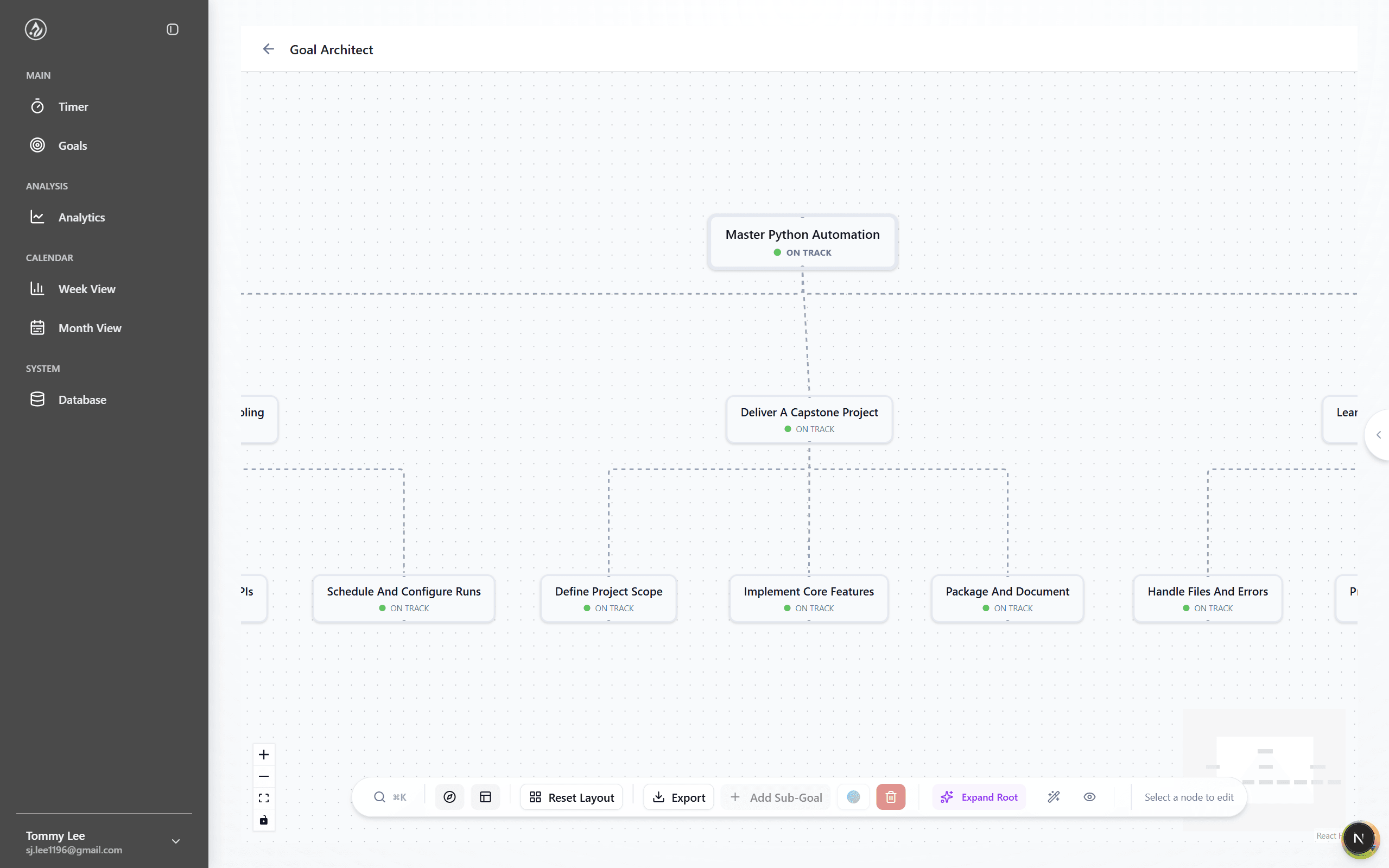The height and width of the screenshot is (868, 1389).
Task: Zoom in the canvas with plus button
Action: tap(263, 755)
